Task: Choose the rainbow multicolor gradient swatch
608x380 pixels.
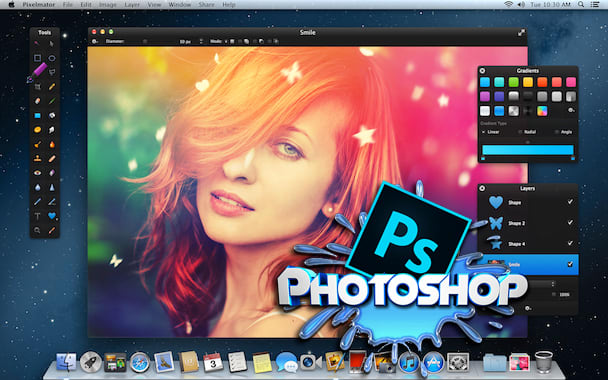Action: tap(542, 111)
